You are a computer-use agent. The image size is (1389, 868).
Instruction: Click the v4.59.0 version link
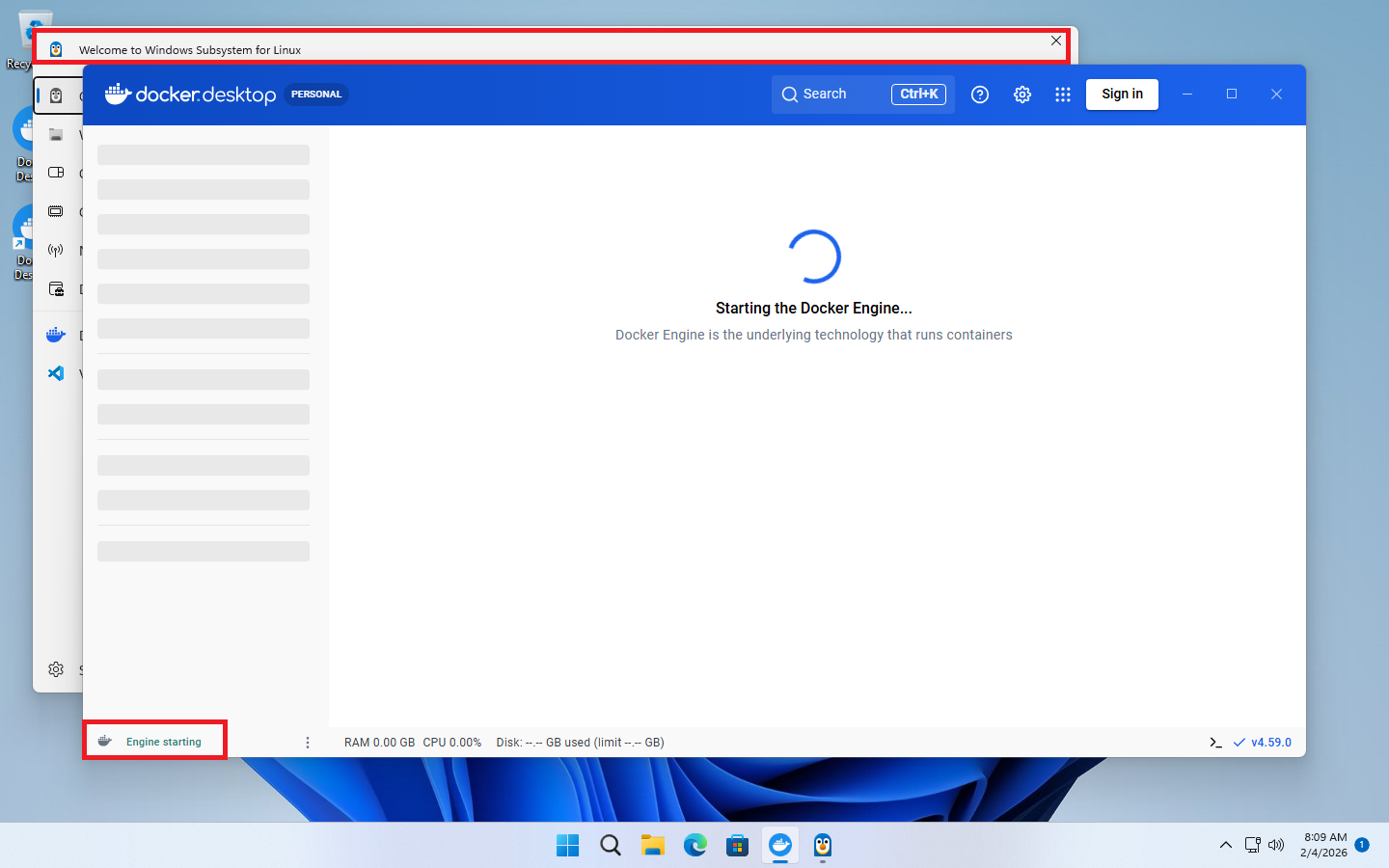1270,743
